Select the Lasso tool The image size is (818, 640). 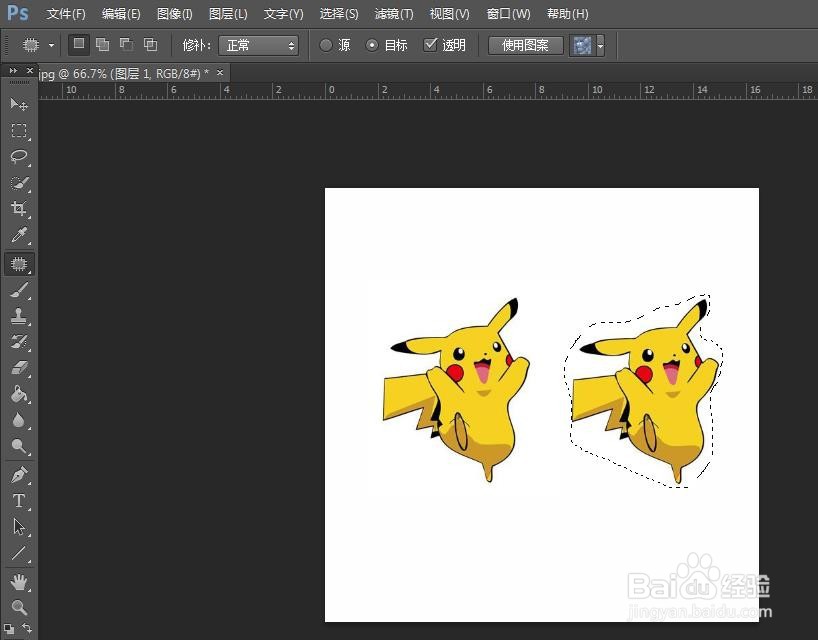point(19,156)
